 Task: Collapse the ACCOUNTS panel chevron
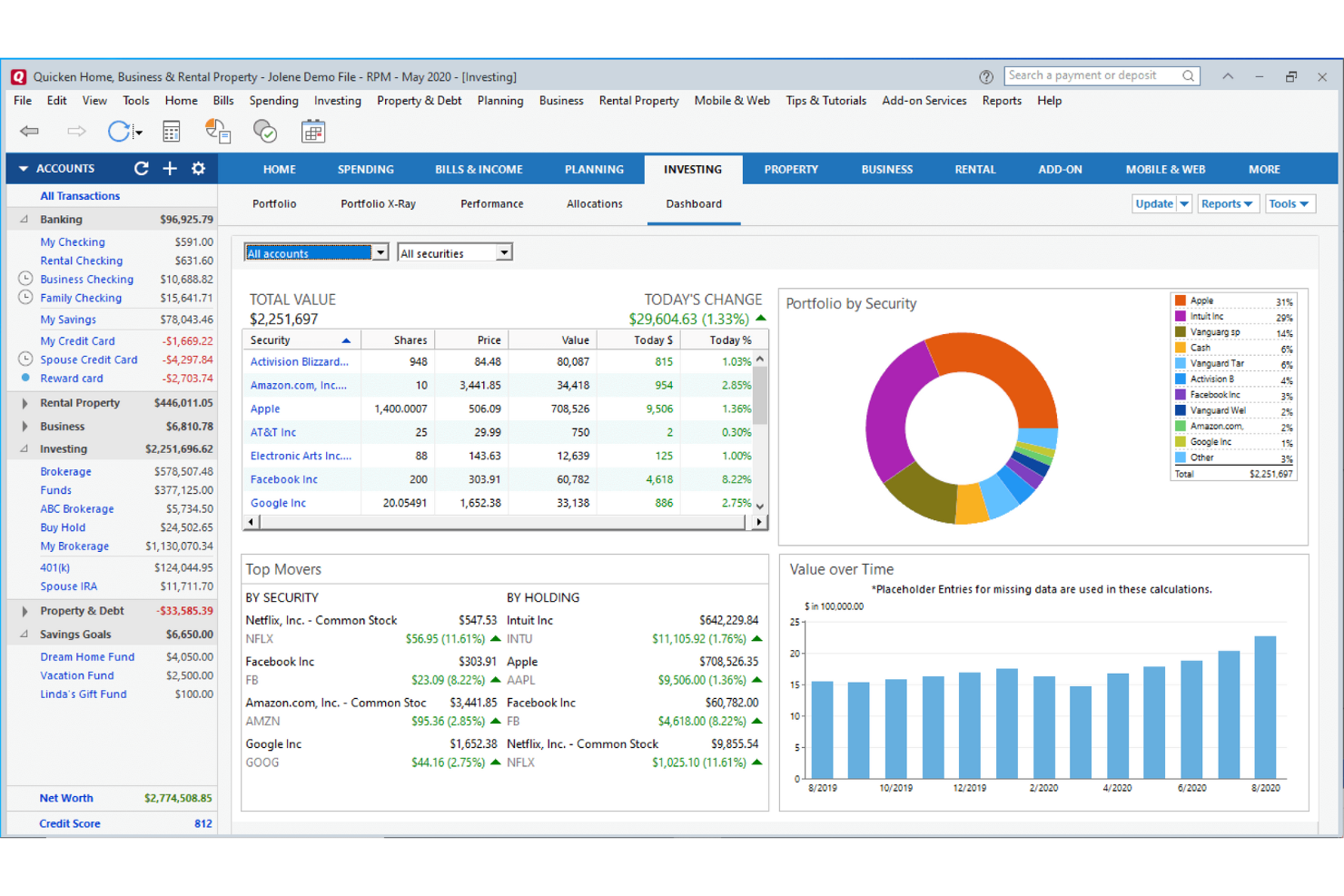point(23,168)
